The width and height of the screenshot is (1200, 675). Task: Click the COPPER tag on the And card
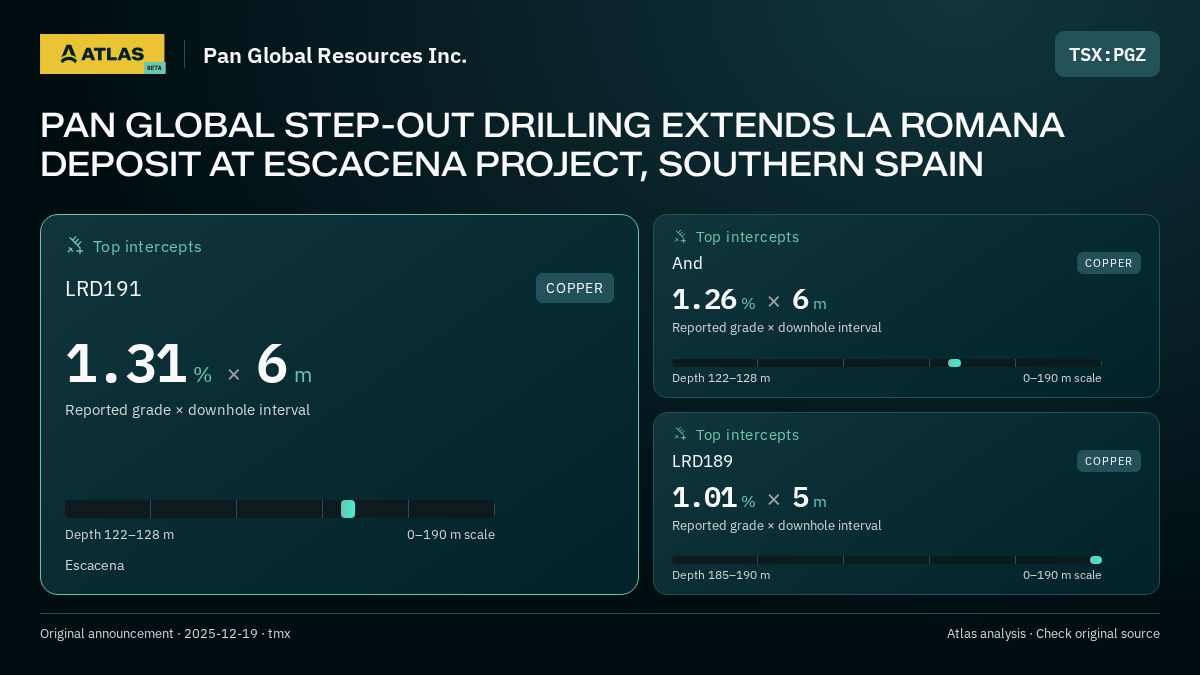pos(1109,263)
